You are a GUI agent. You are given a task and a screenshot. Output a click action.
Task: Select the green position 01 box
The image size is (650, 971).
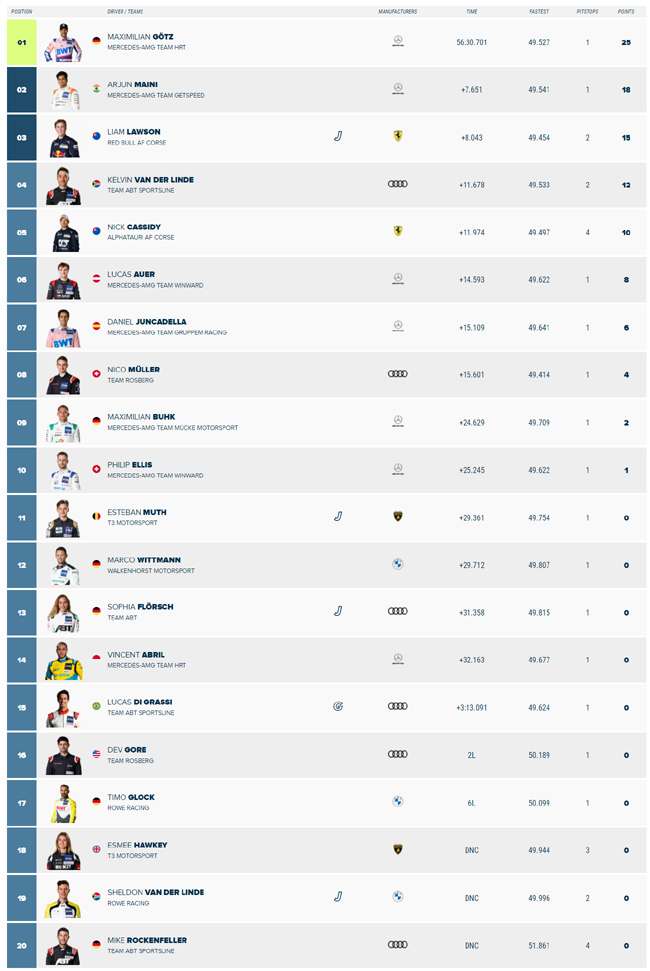tap(22, 43)
